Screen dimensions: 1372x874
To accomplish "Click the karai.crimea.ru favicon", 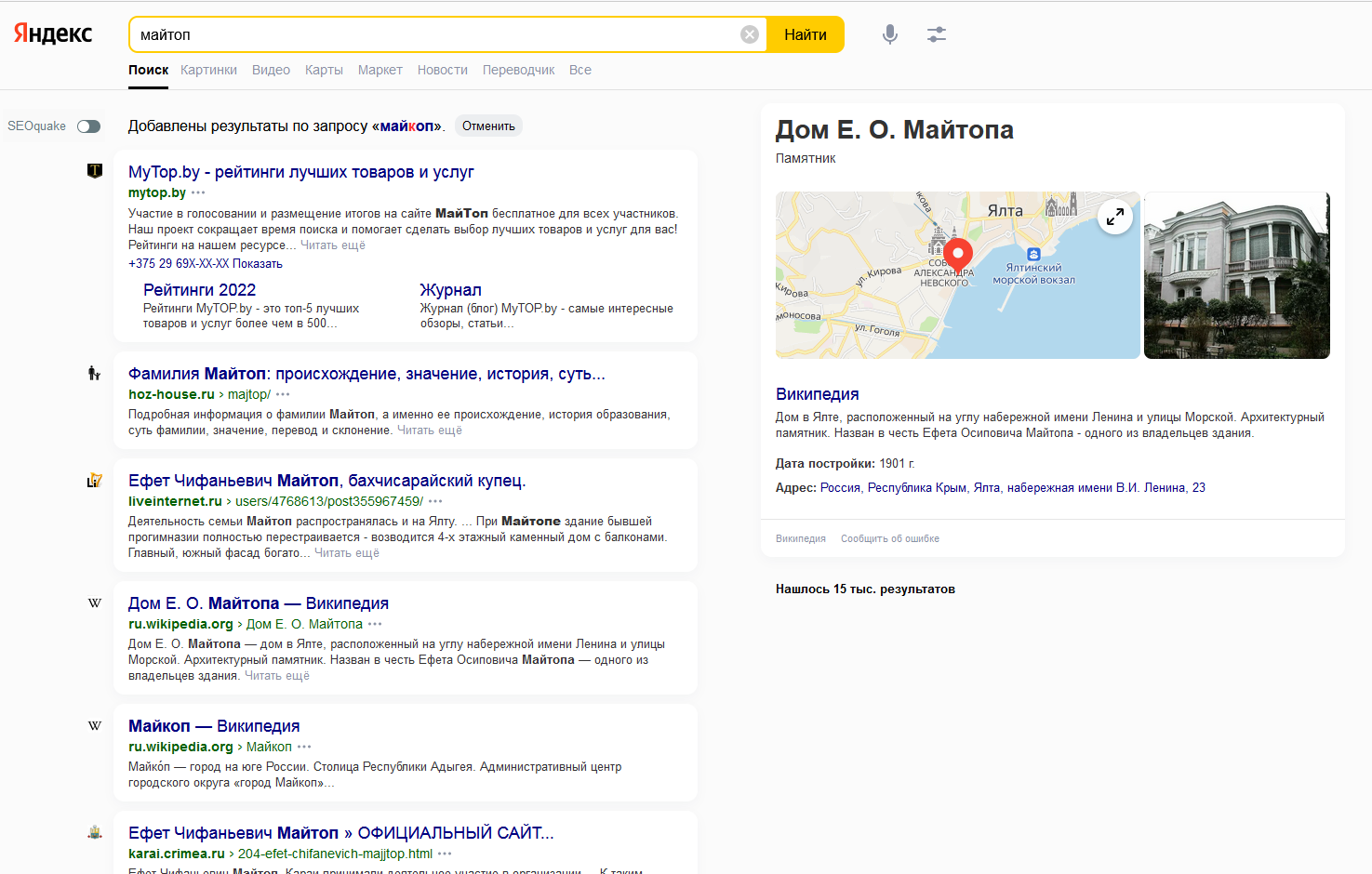I will point(94,832).
